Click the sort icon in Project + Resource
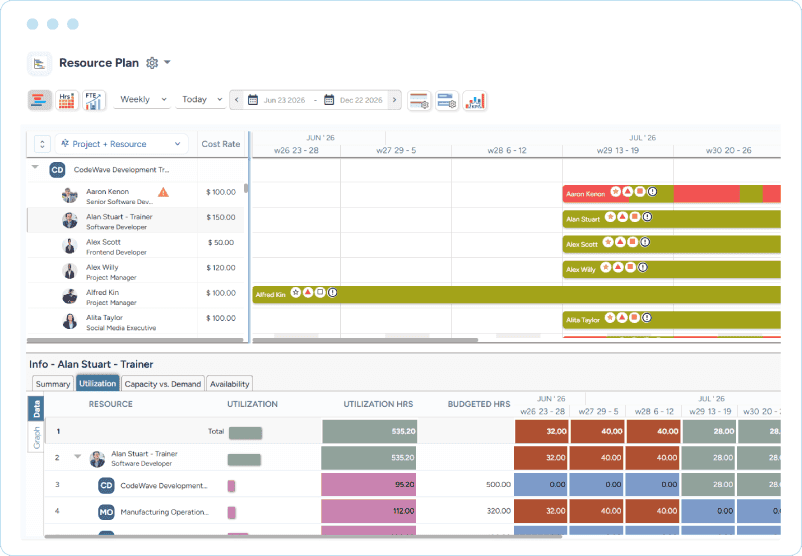This screenshot has width=802, height=556. 65,144
